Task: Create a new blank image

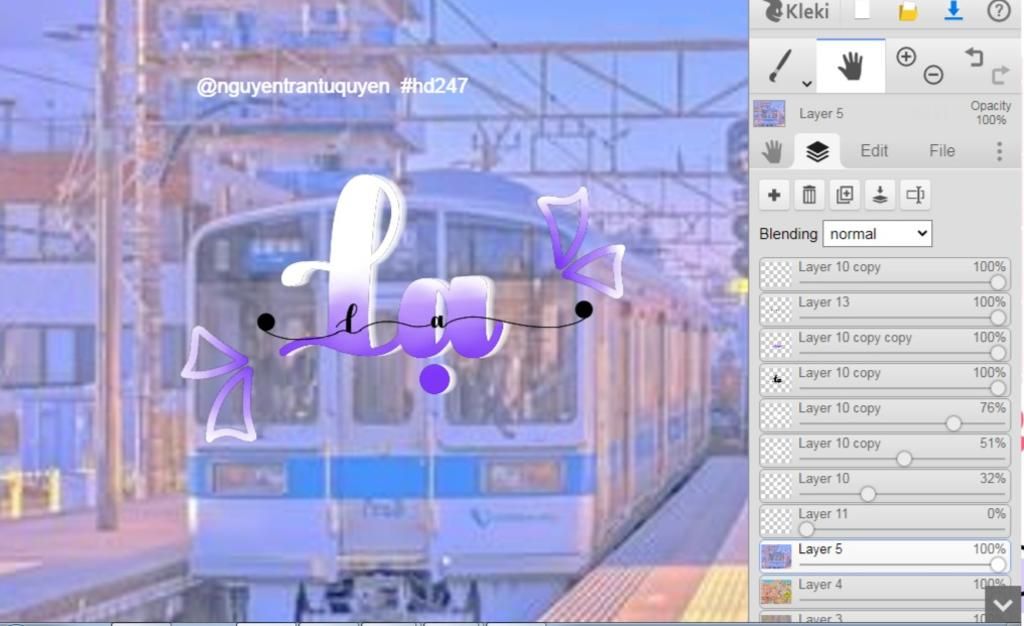Action: point(863,10)
